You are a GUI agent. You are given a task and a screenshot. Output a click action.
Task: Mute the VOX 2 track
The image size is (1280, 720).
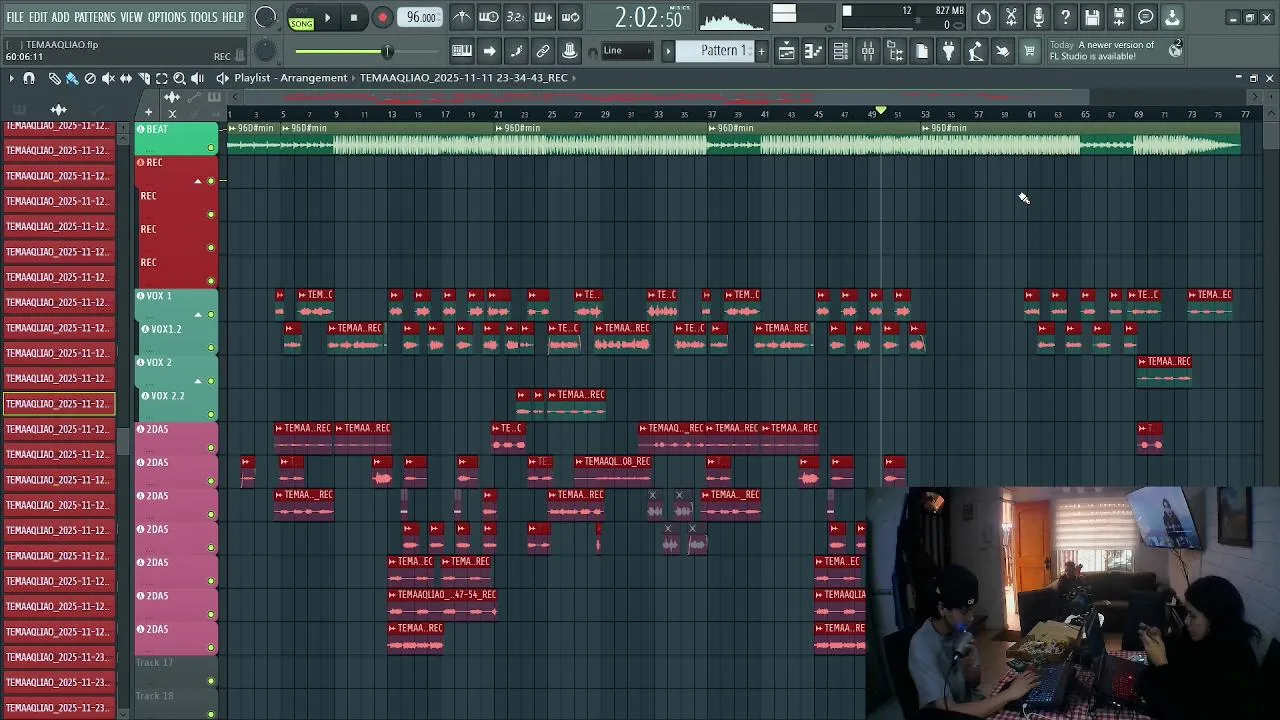pyautogui.click(x=211, y=381)
